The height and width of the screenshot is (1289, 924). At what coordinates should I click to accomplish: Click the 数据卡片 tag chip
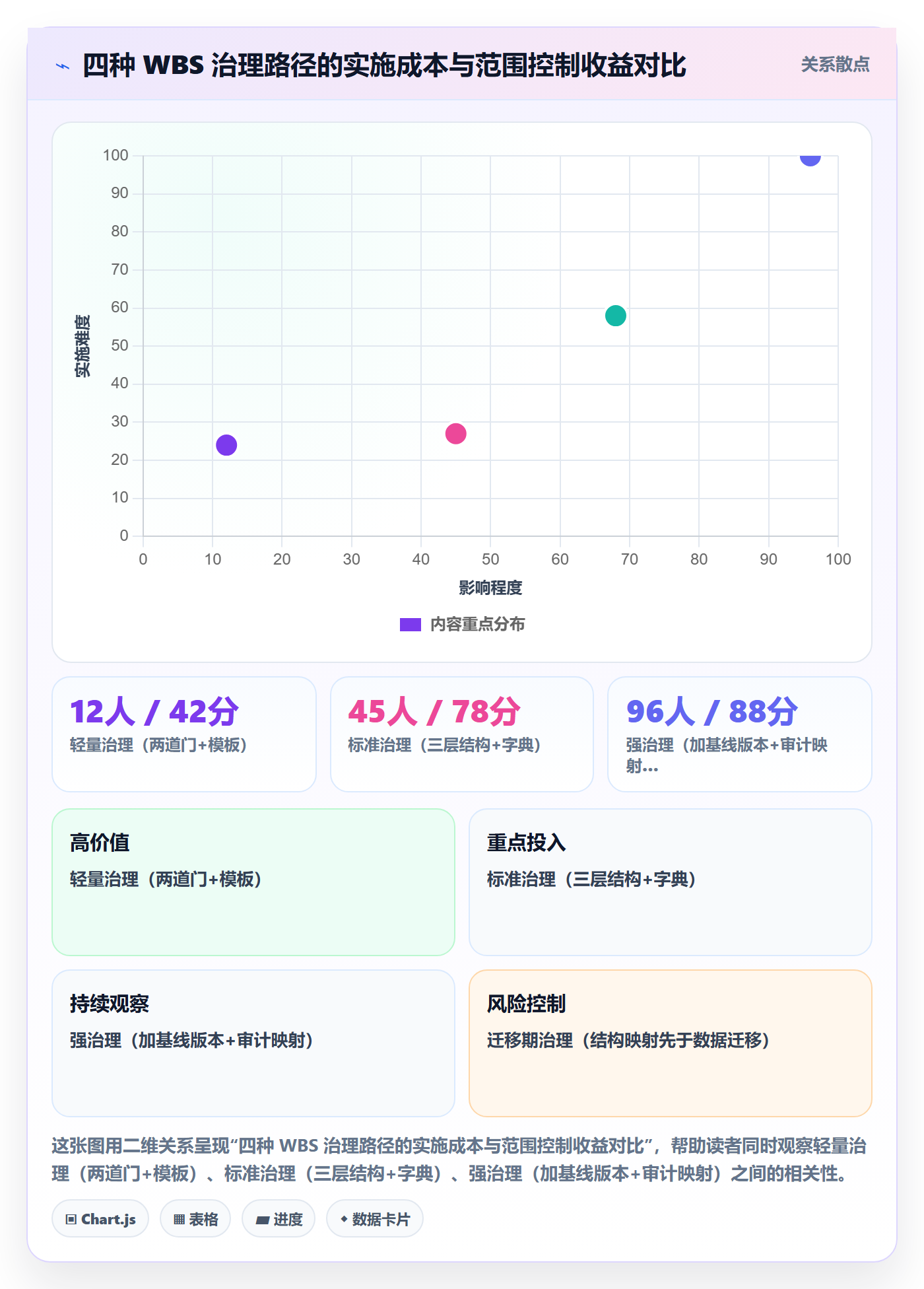point(375,1219)
